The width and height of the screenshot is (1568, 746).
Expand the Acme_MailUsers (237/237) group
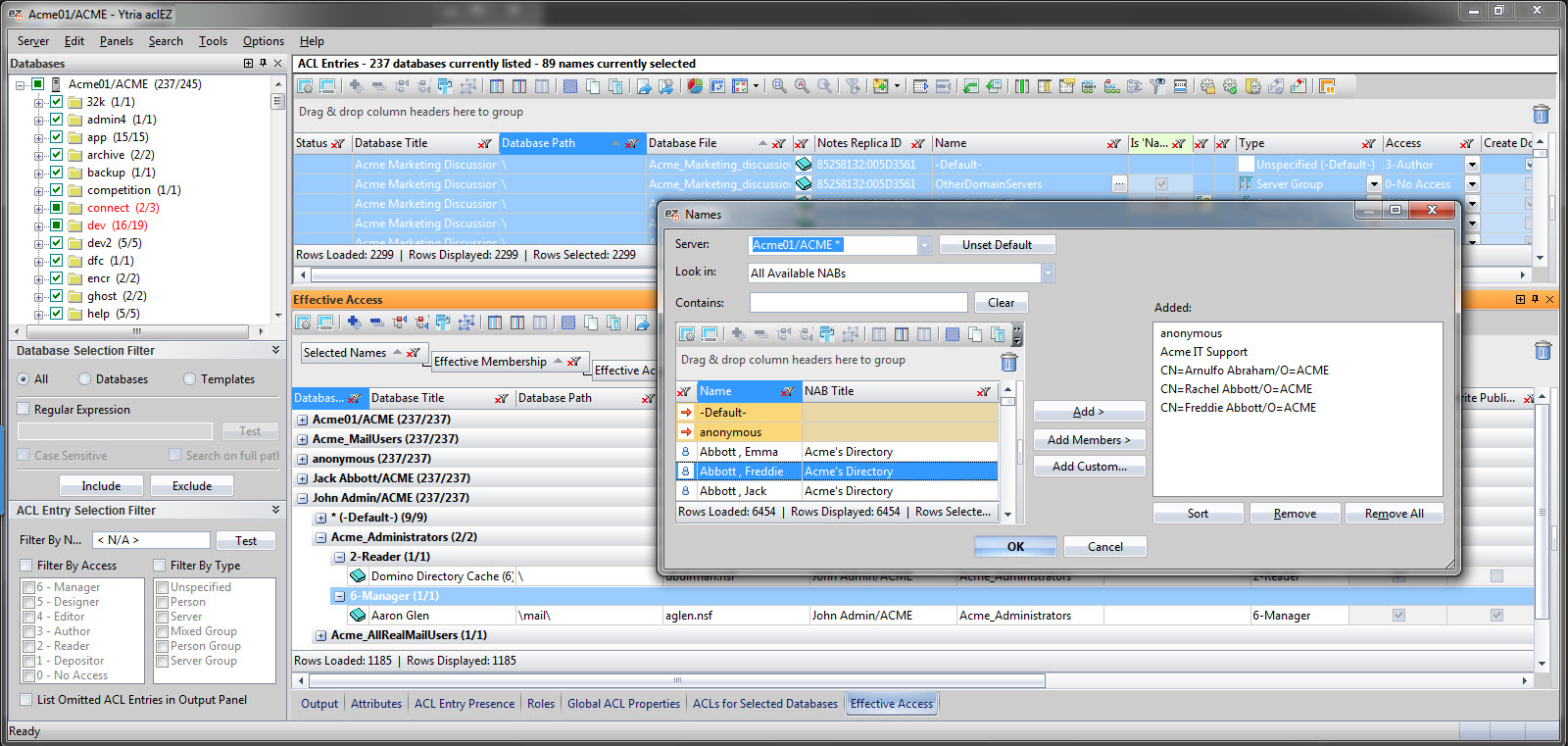303,439
